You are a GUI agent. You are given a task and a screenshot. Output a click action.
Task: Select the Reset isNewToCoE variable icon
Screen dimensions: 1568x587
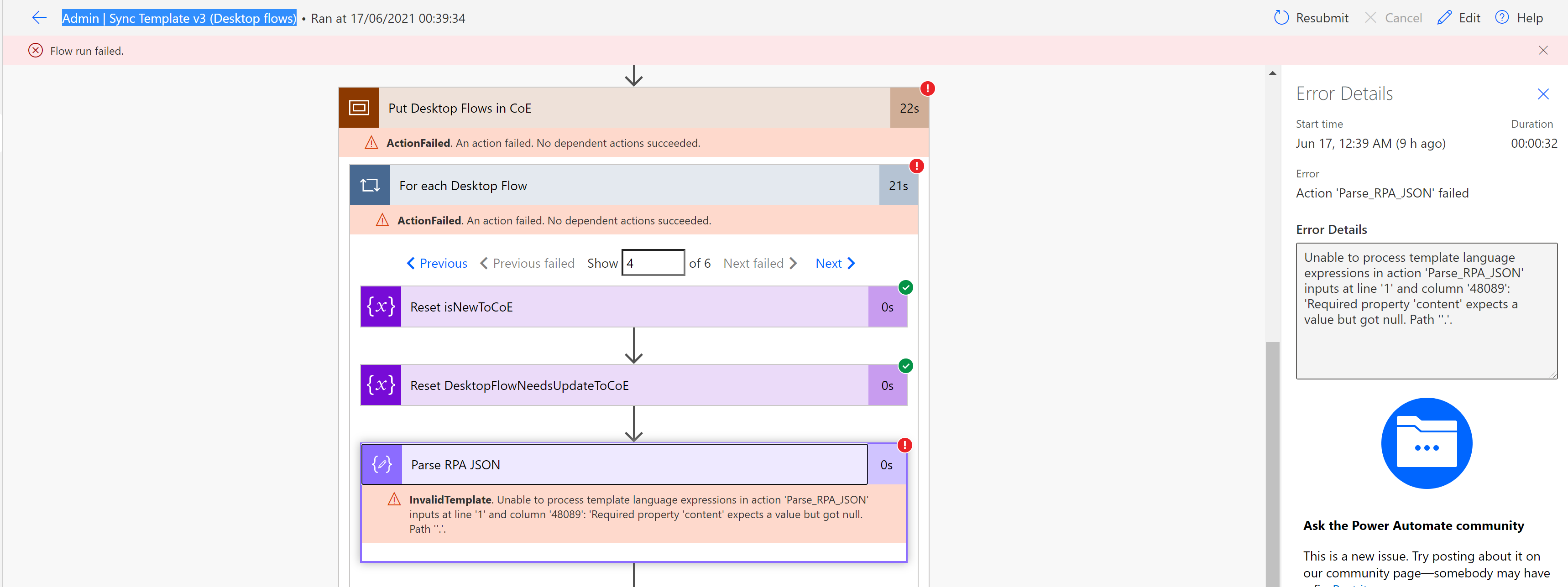[381, 306]
